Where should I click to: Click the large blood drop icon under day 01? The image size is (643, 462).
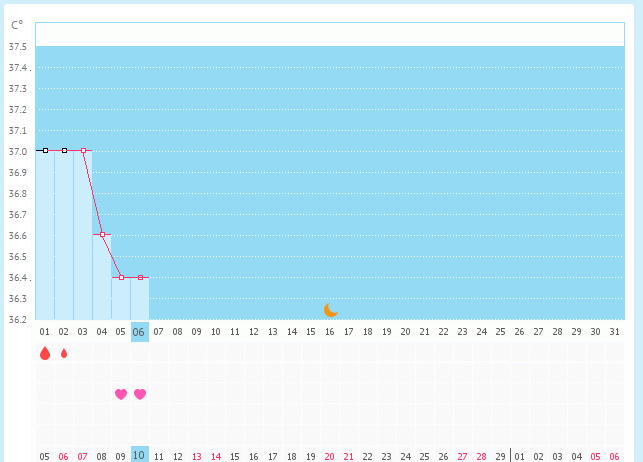pos(45,353)
